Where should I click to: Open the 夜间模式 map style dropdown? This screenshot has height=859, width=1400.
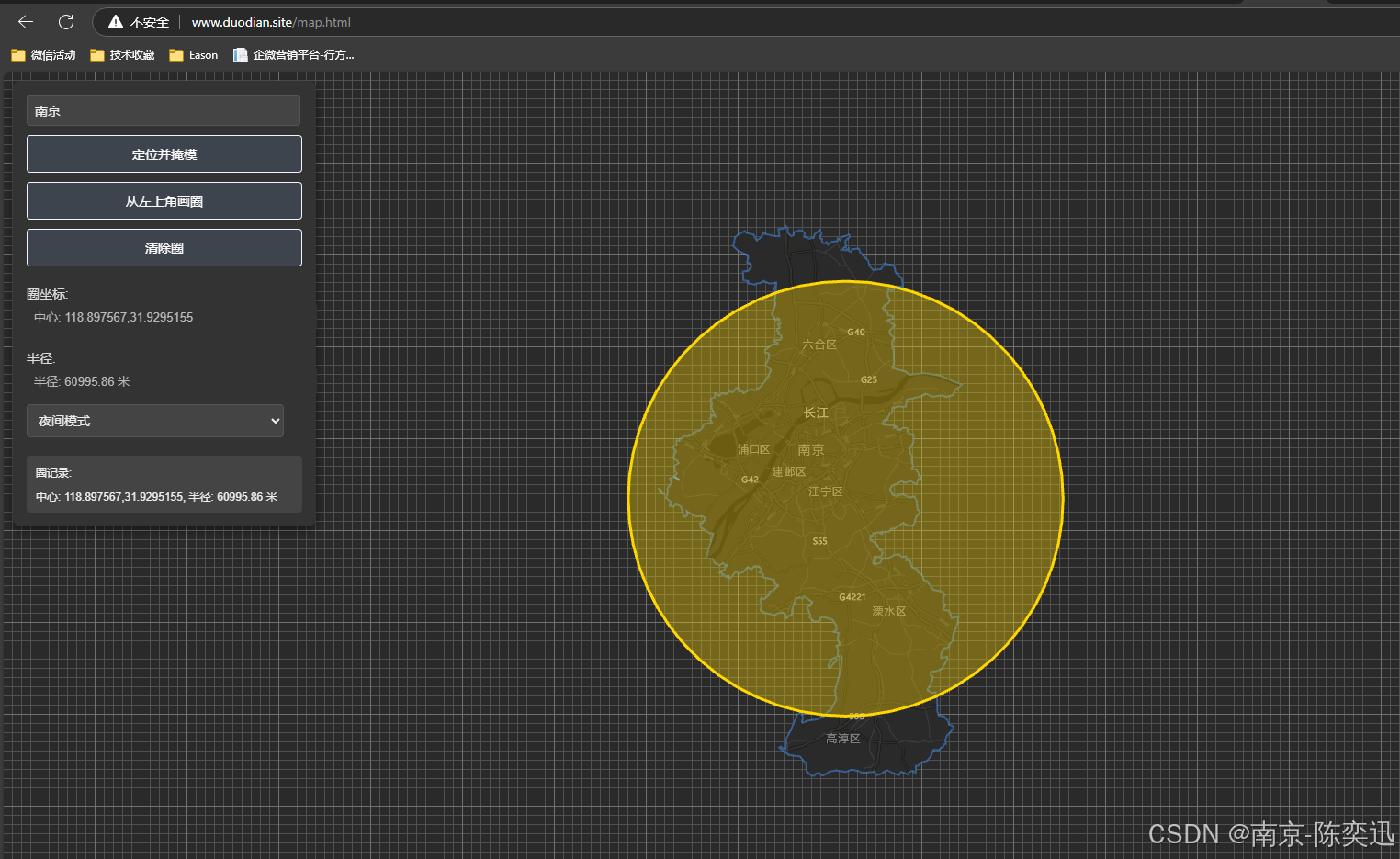[155, 421]
